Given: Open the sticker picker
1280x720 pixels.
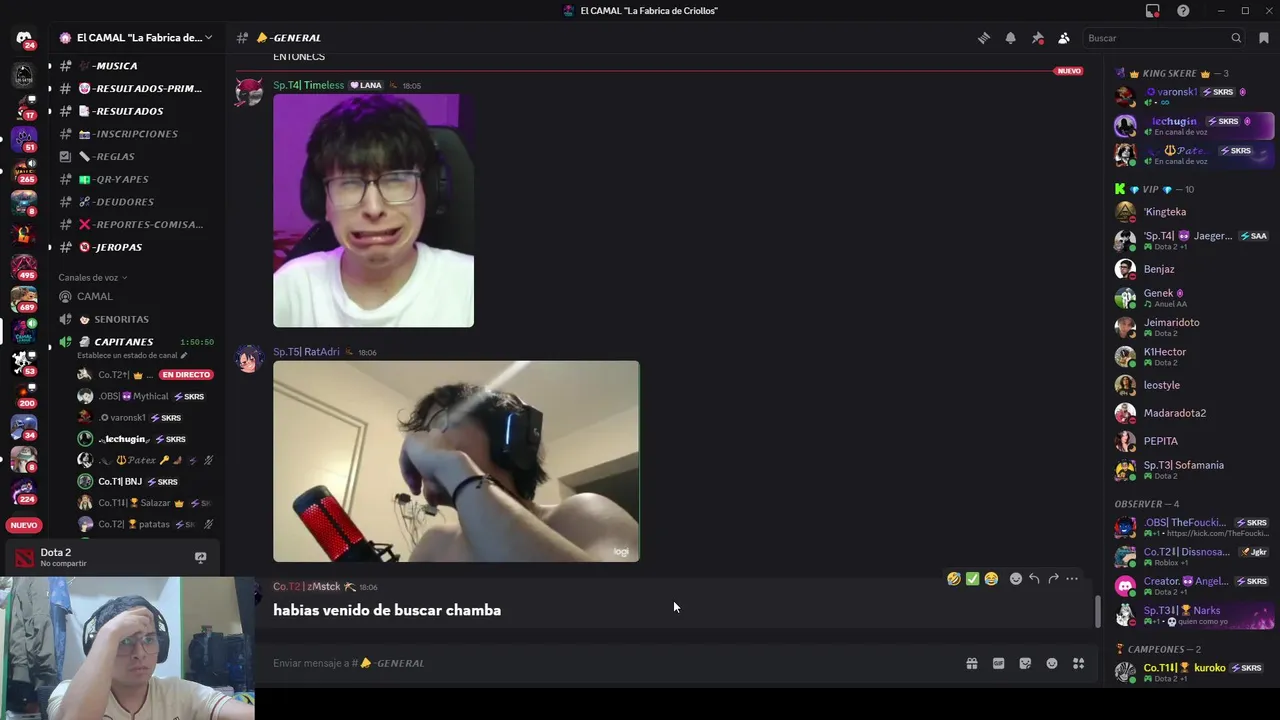Looking at the screenshot, I should pos(1025,663).
